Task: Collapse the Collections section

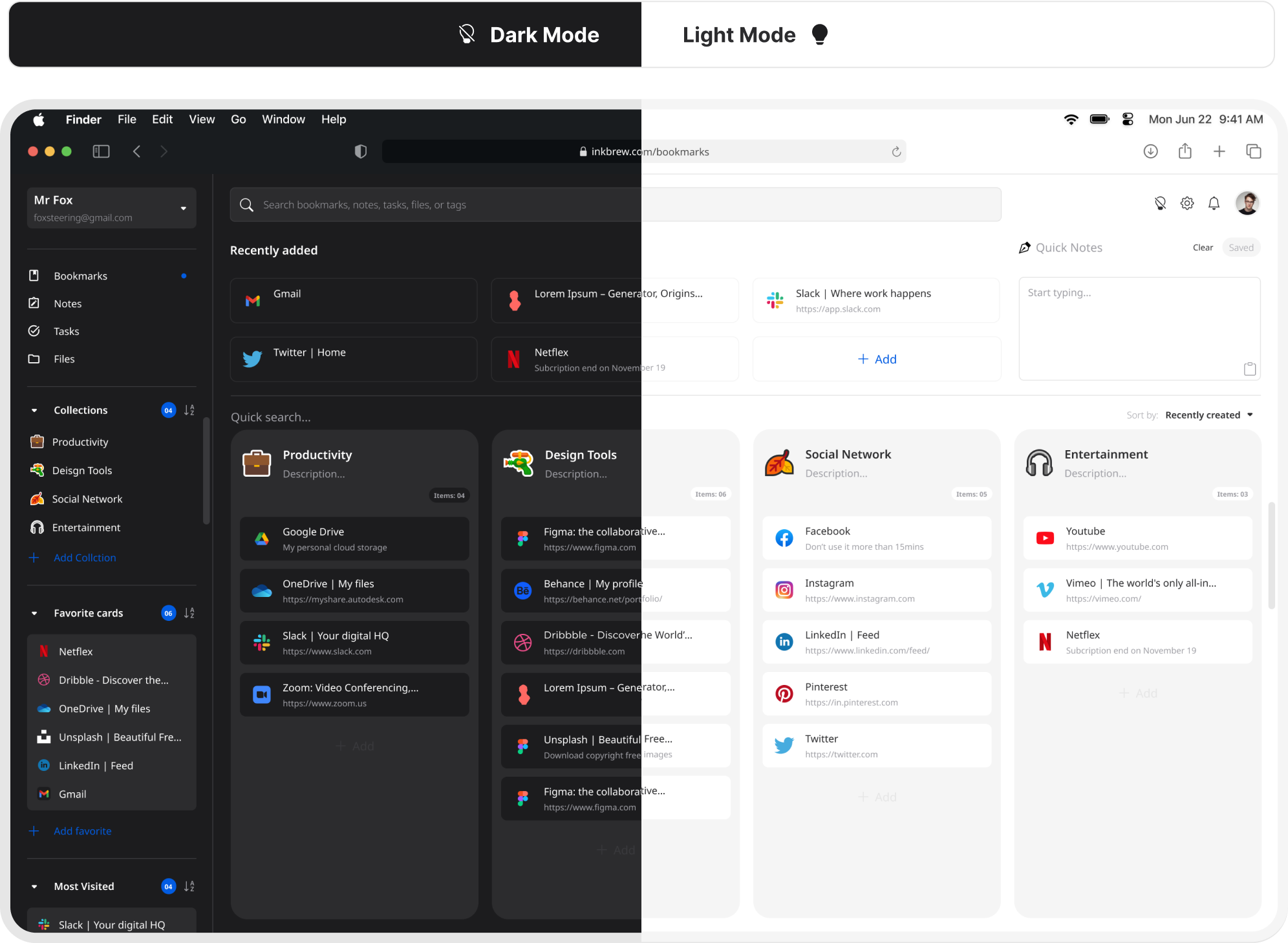Action: tap(34, 410)
